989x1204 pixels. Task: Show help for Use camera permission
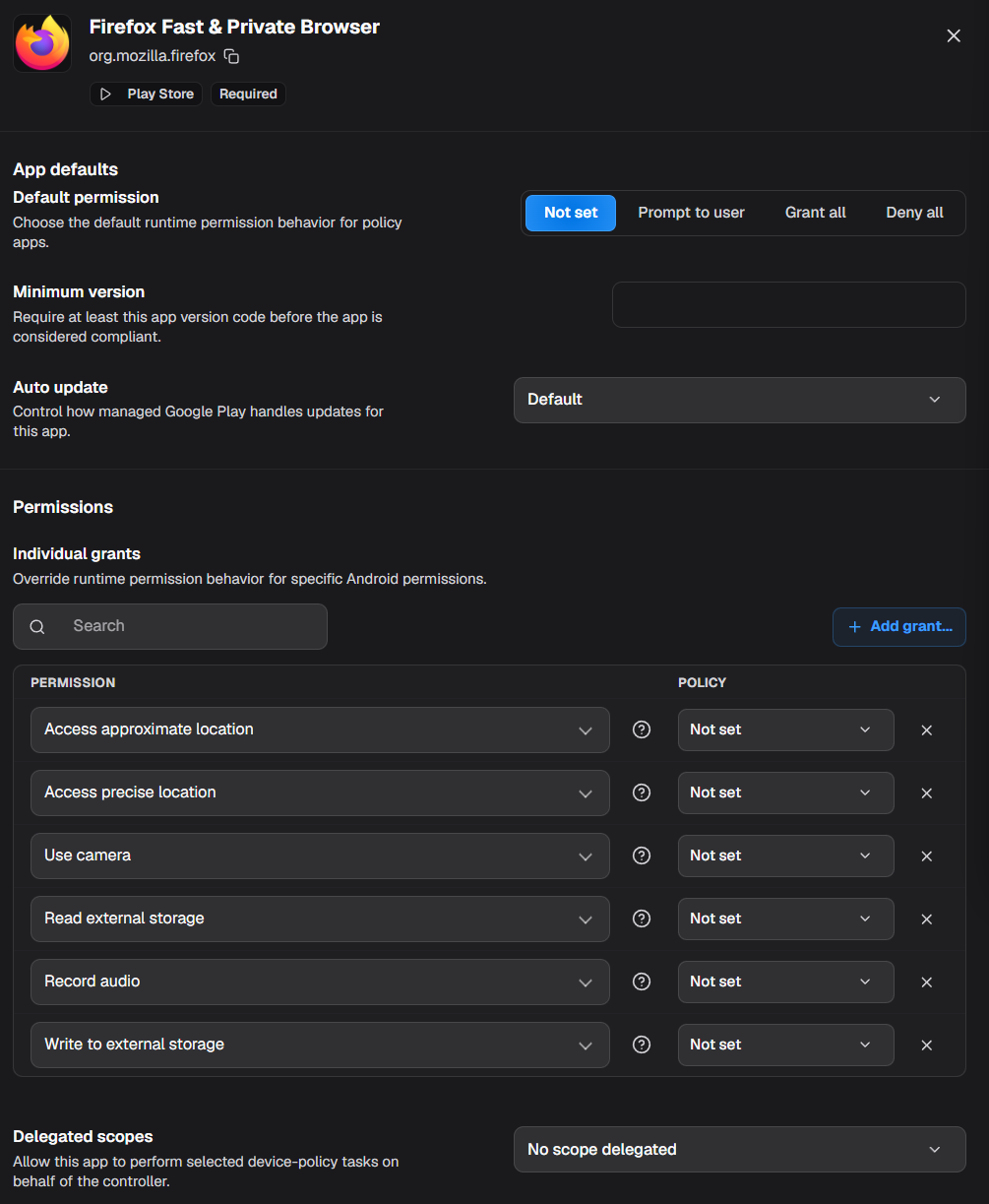642,855
